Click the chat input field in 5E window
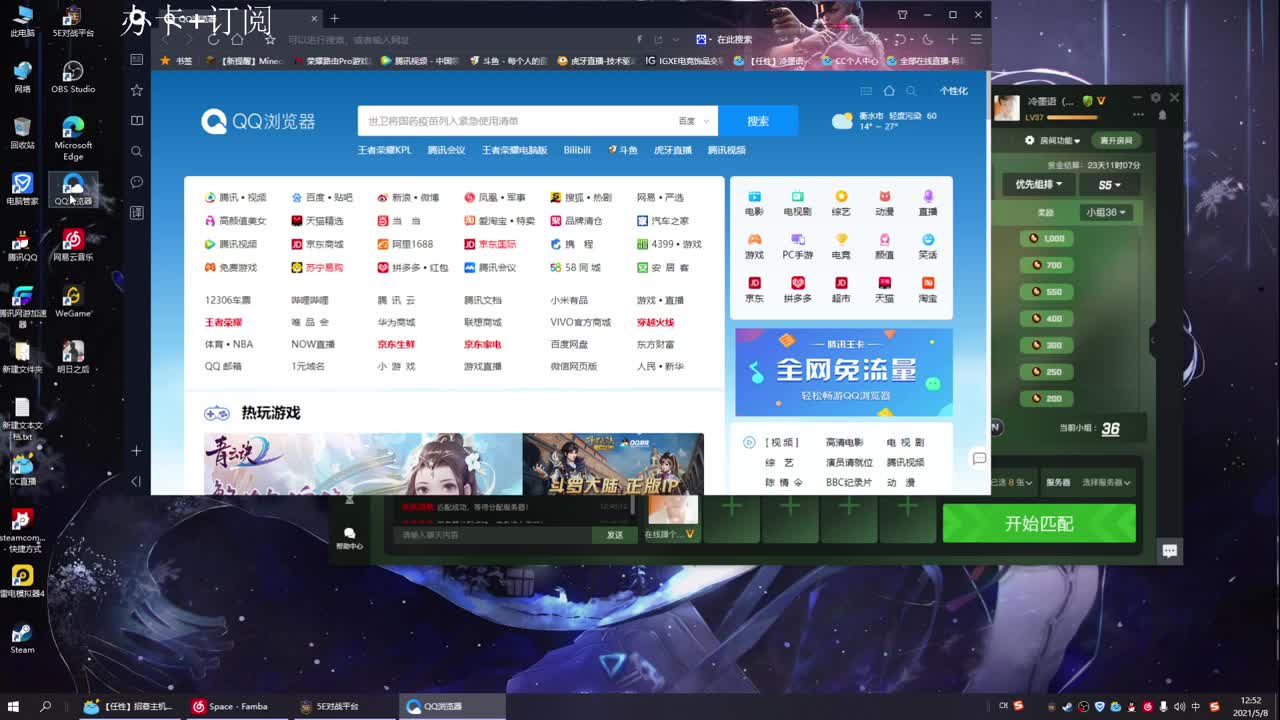This screenshot has width=1280, height=720. 494,535
